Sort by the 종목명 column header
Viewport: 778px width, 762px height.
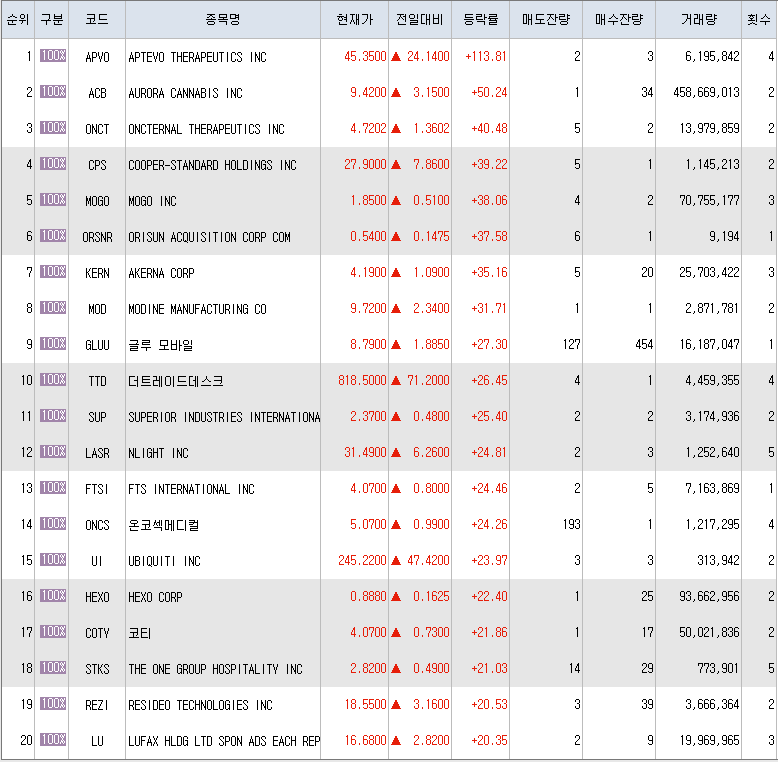click(223, 19)
